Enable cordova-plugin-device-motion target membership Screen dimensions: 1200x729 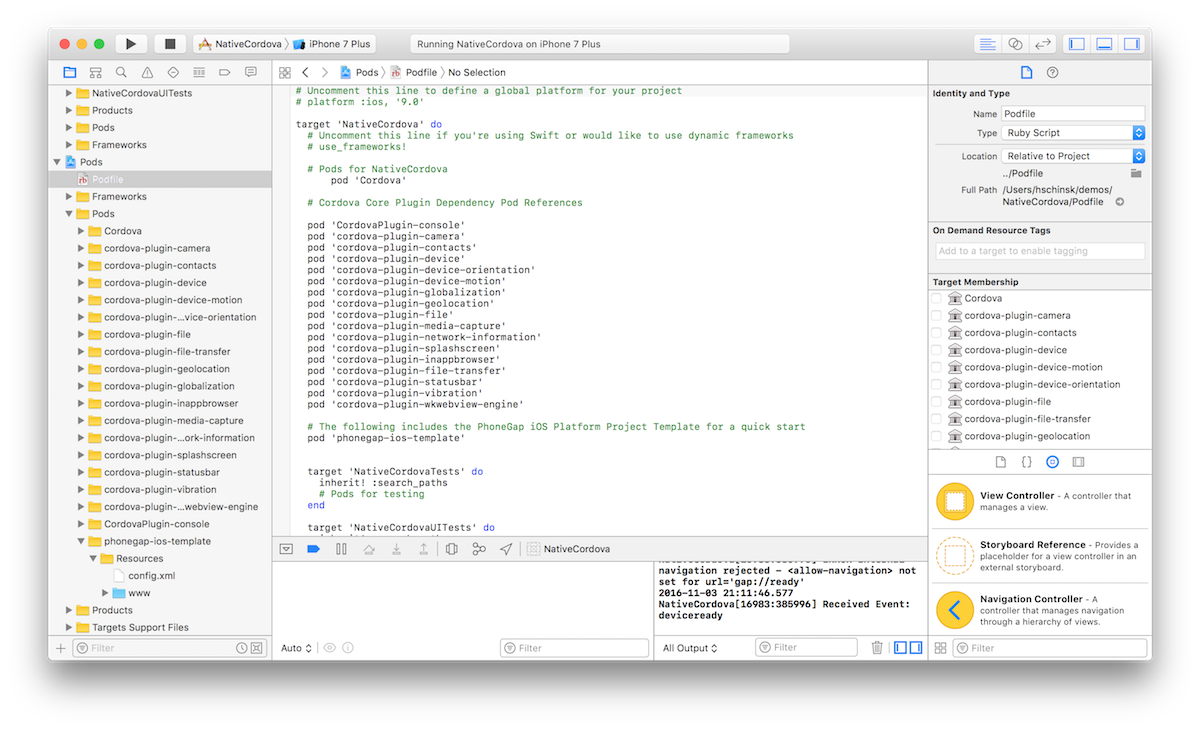tap(936, 367)
